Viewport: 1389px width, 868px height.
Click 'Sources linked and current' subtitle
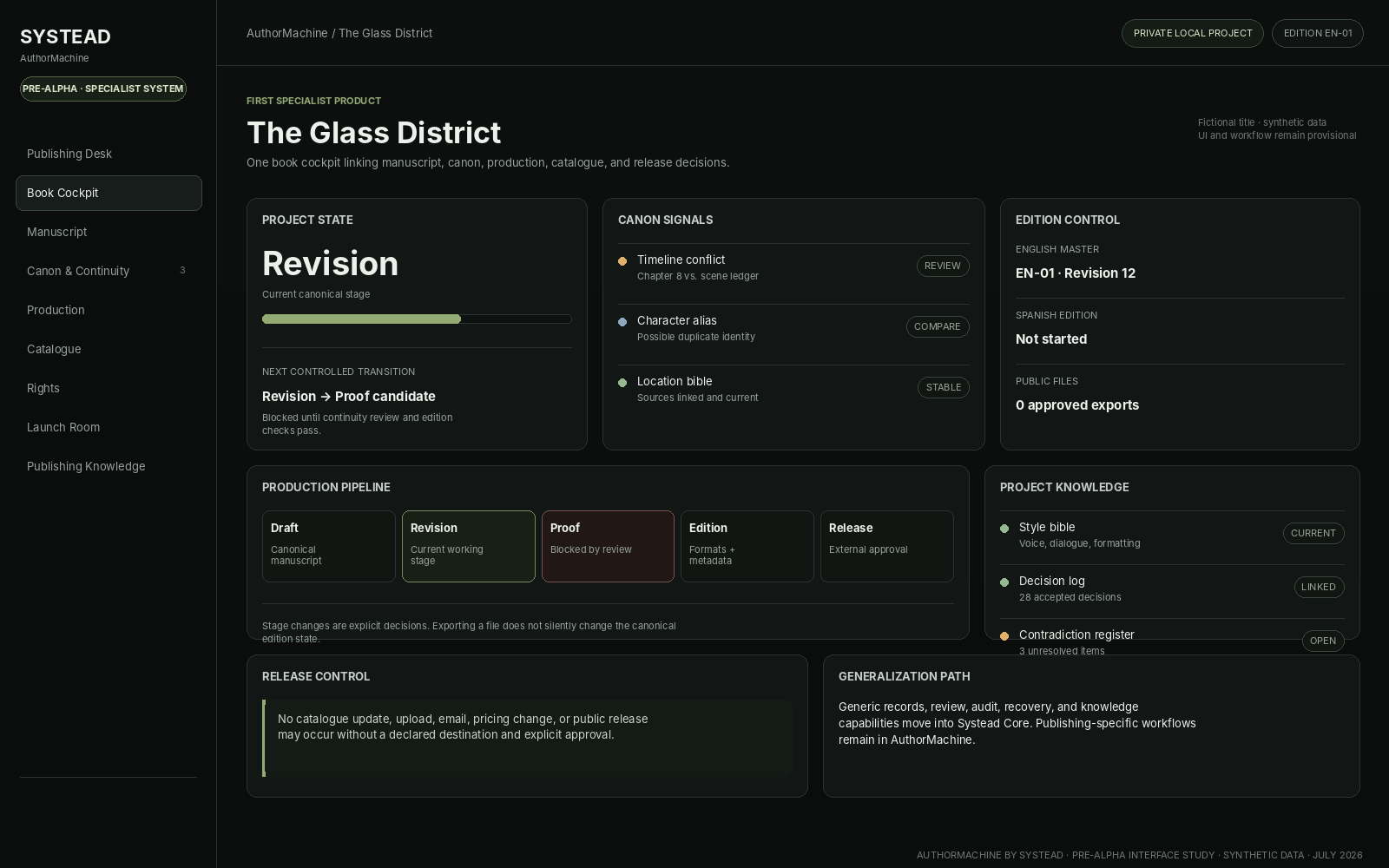(x=698, y=398)
